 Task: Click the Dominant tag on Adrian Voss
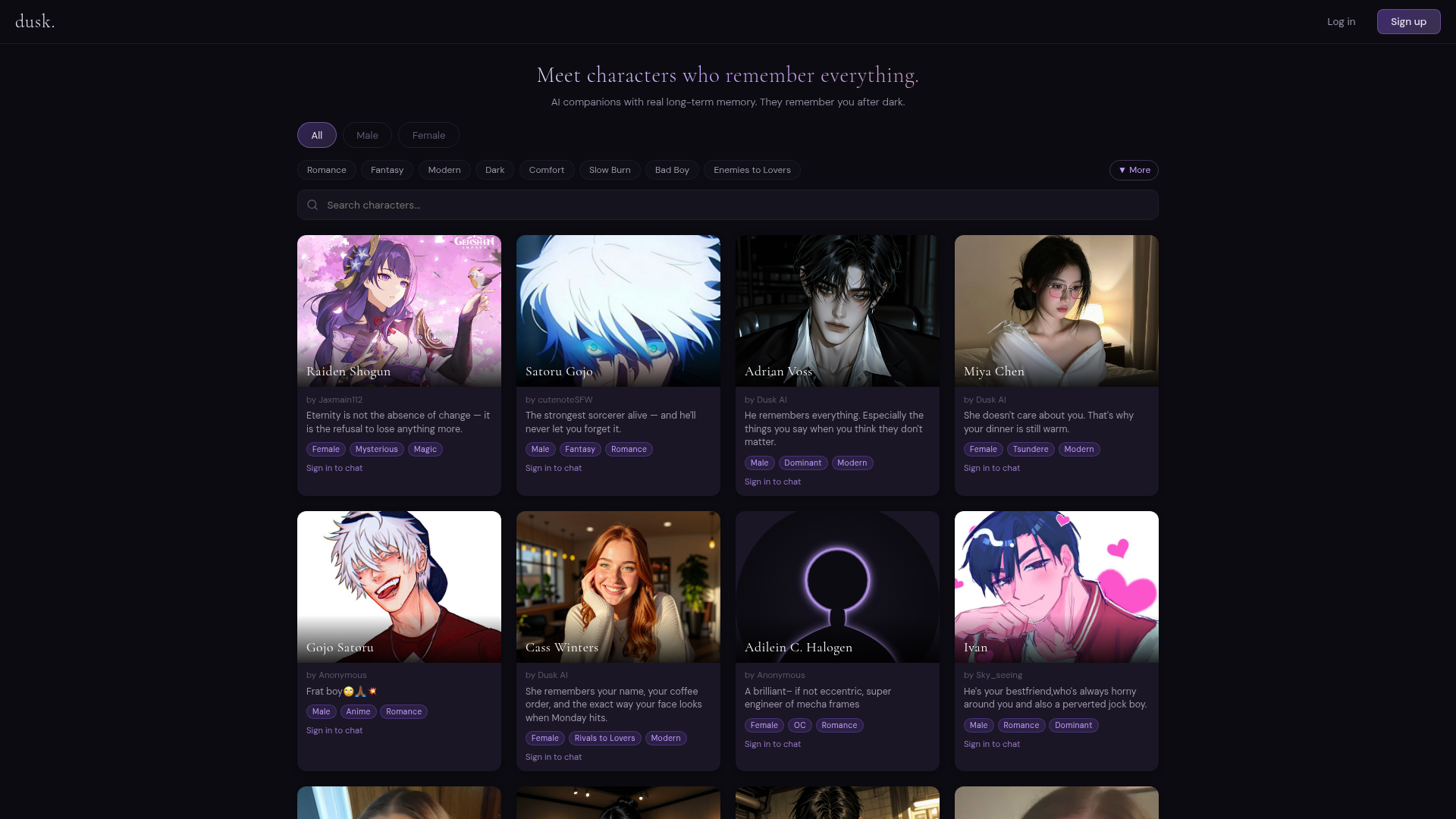(x=803, y=463)
